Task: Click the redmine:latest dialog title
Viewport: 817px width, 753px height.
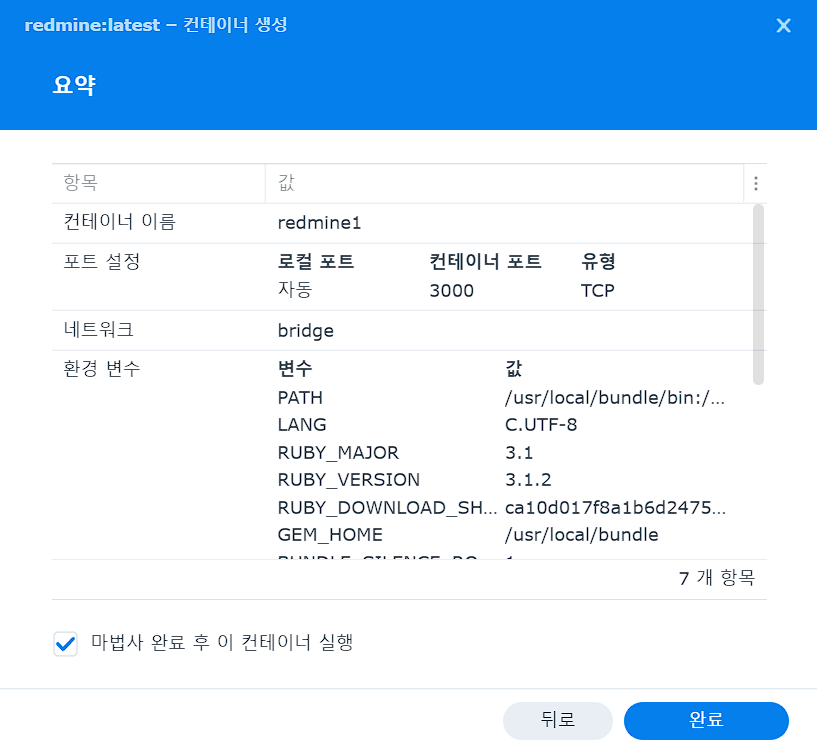Action: click(156, 24)
